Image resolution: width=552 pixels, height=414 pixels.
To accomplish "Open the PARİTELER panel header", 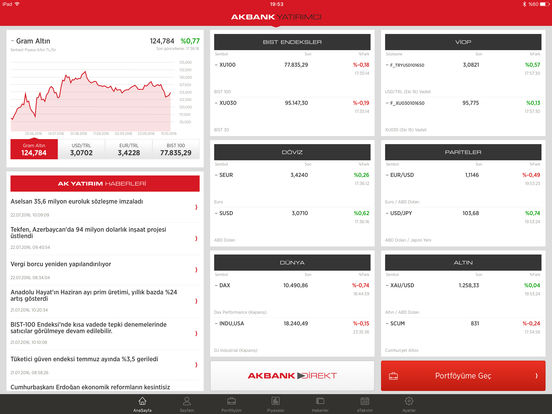I will pyautogui.click(x=463, y=152).
